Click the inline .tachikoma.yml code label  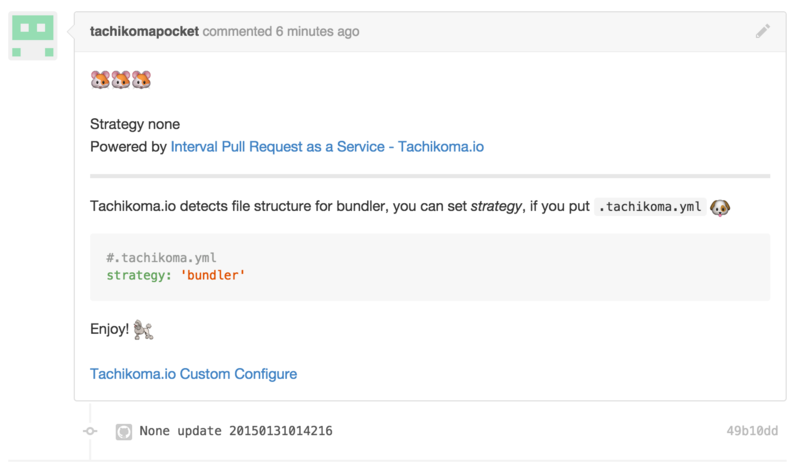[x=649, y=207]
